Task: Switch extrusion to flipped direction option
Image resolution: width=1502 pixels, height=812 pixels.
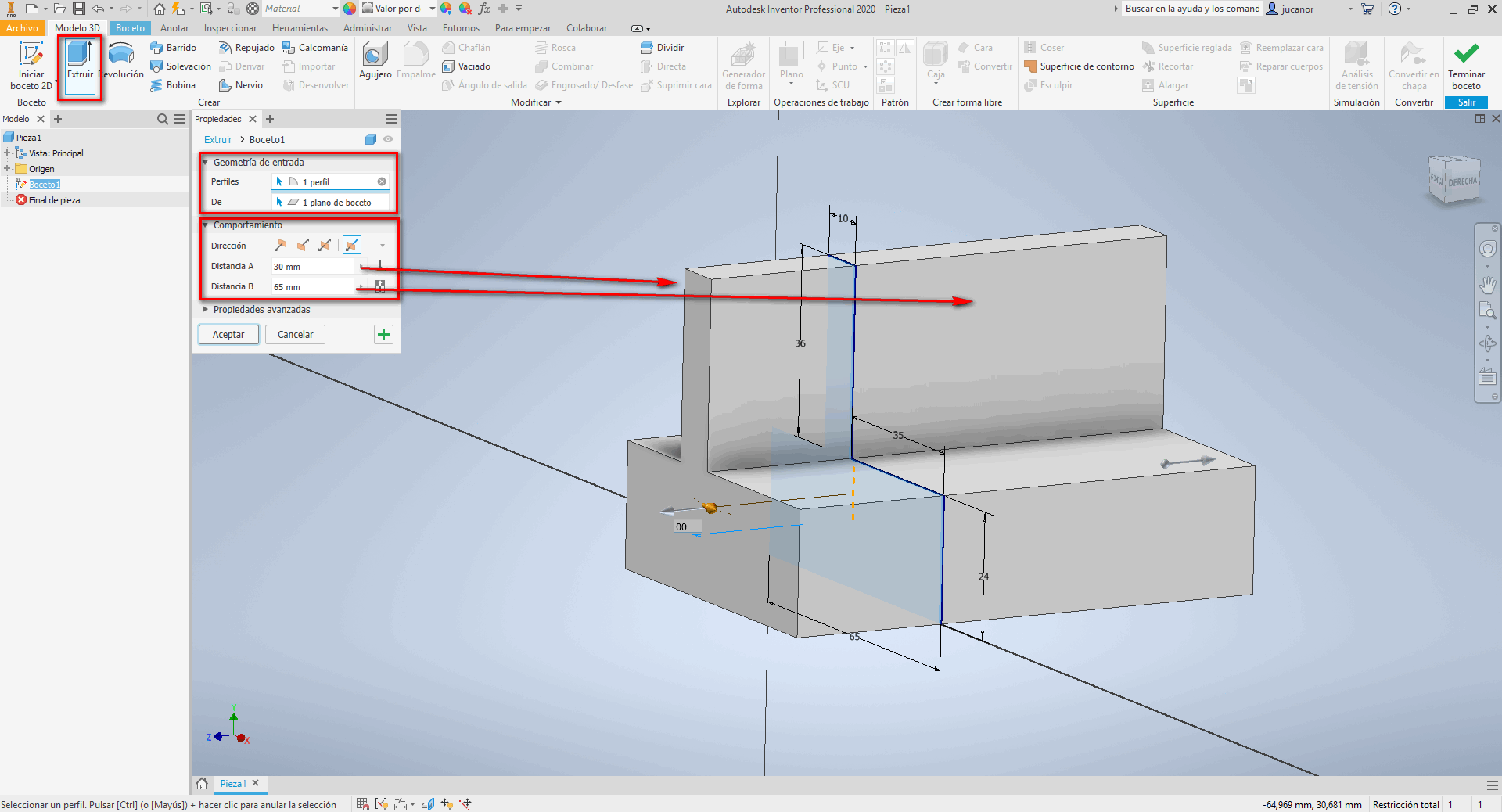Action: pyautogui.click(x=303, y=245)
